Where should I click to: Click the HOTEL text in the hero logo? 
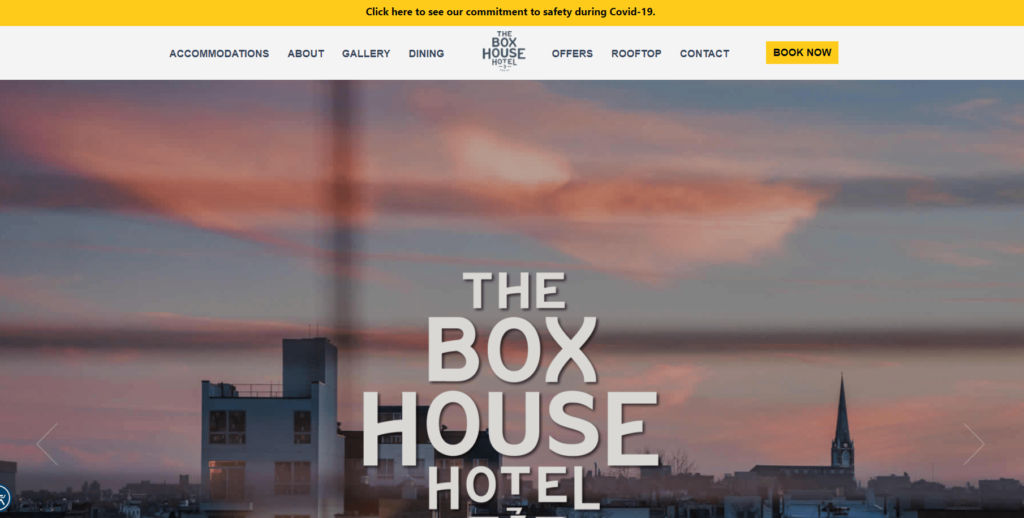(x=513, y=487)
